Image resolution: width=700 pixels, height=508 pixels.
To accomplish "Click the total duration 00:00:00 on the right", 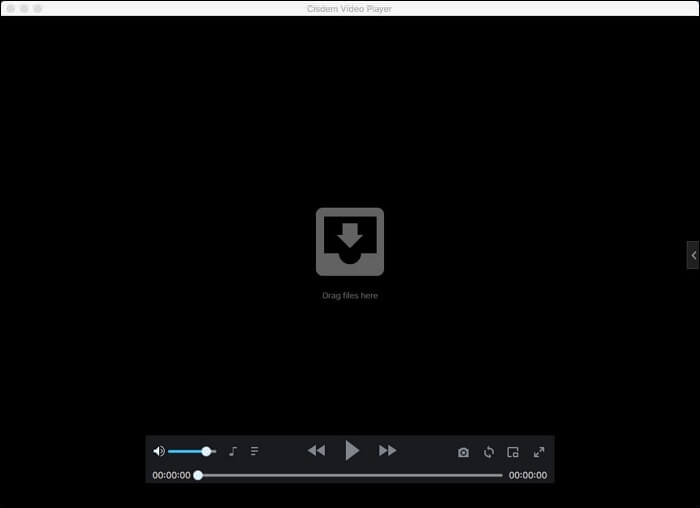I will (x=528, y=476).
